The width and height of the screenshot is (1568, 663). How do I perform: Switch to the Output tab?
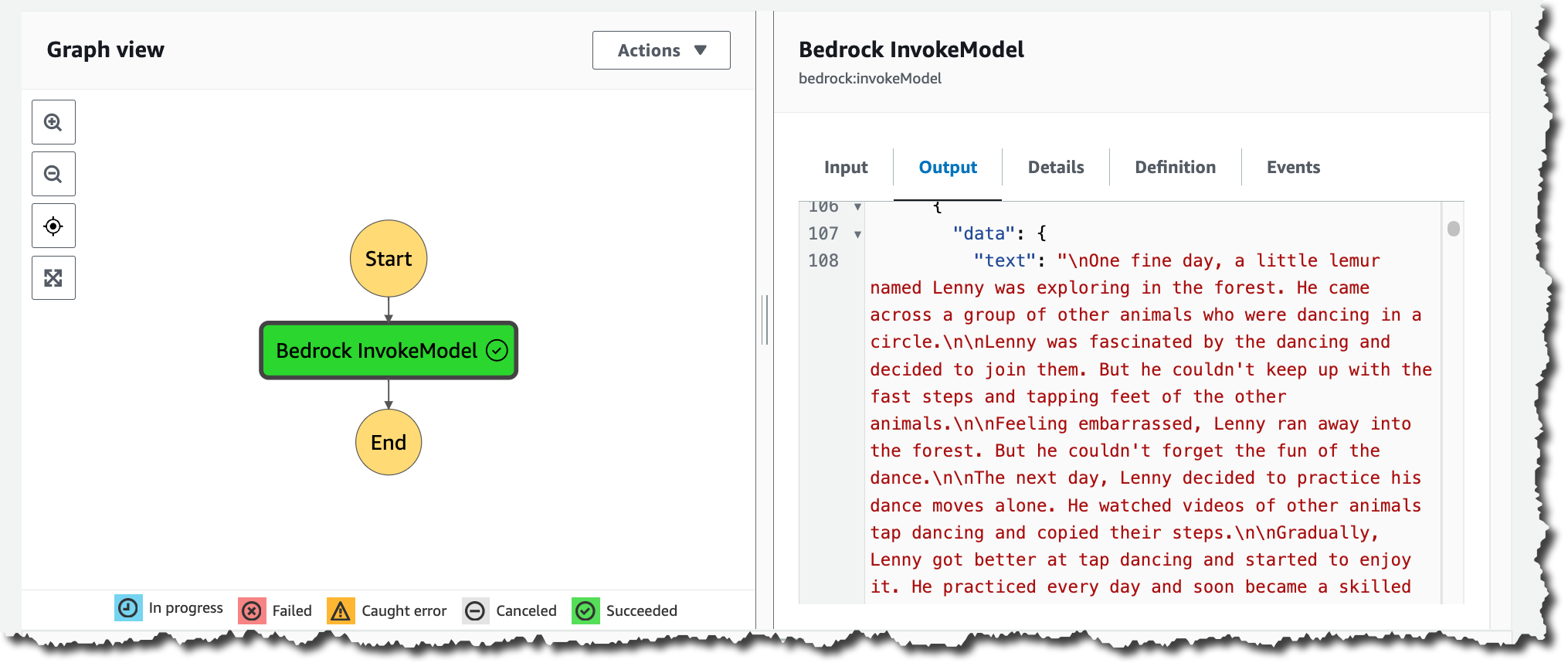click(948, 167)
